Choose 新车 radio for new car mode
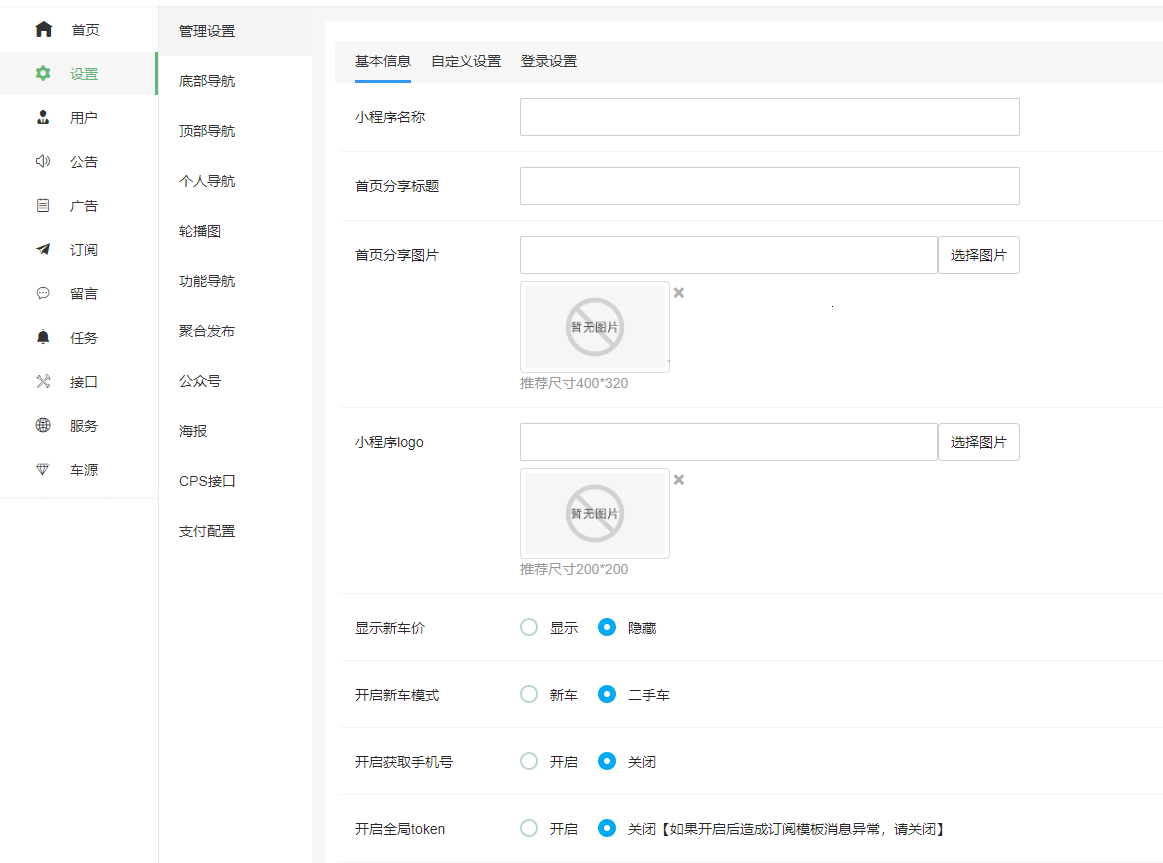1163x863 pixels. pos(529,695)
